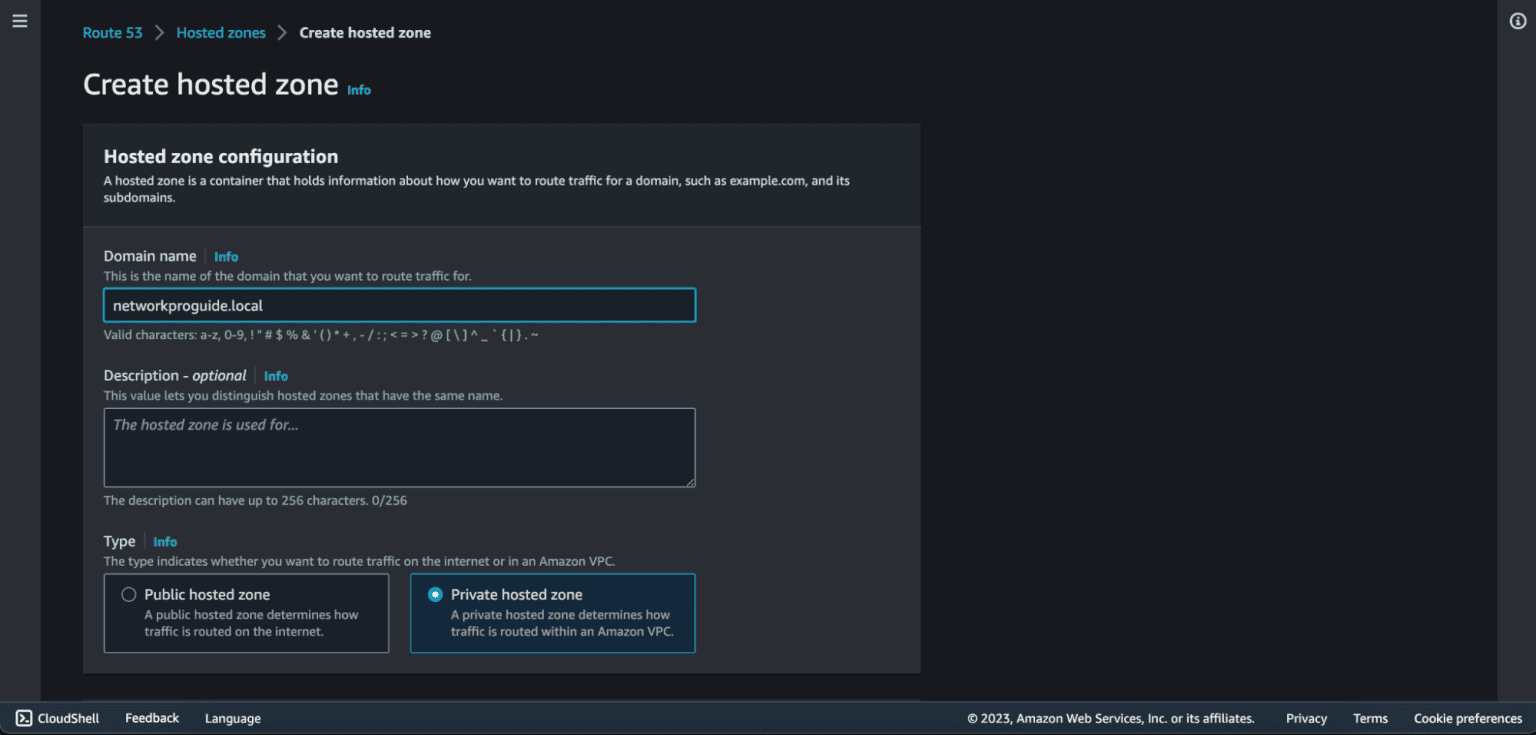Viewport: 1536px width, 735px height.
Task: Click the Route 53 breadcrumb link
Action: (x=112, y=33)
